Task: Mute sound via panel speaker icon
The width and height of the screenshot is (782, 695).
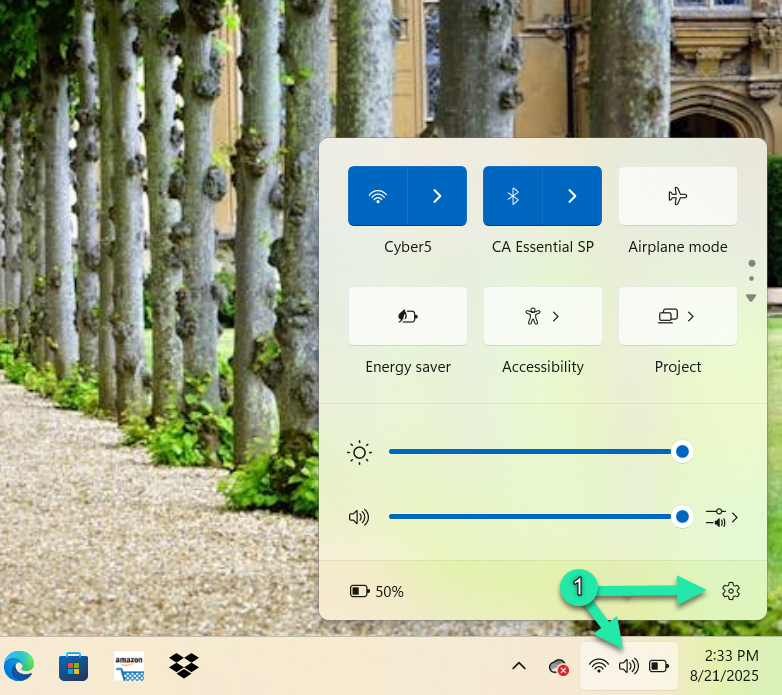Action: (359, 517)
